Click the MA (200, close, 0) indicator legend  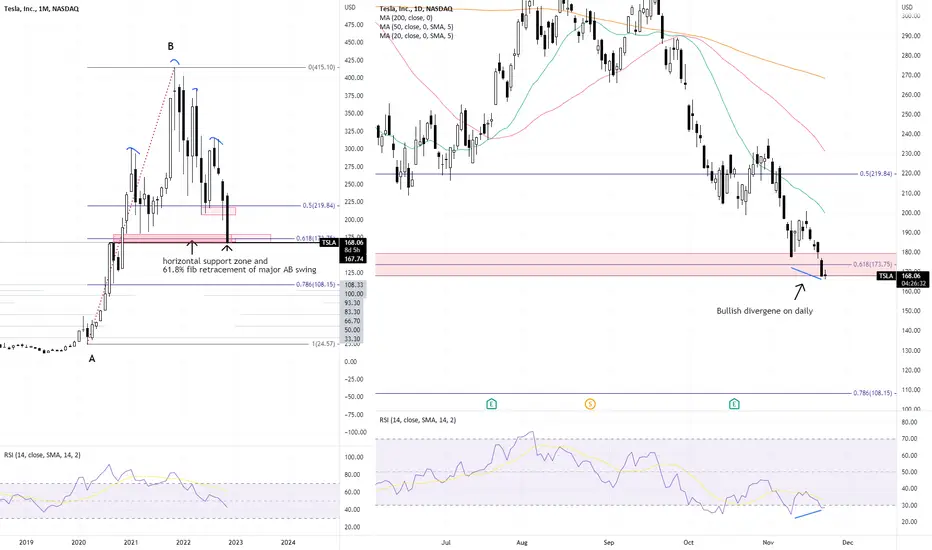406,18
